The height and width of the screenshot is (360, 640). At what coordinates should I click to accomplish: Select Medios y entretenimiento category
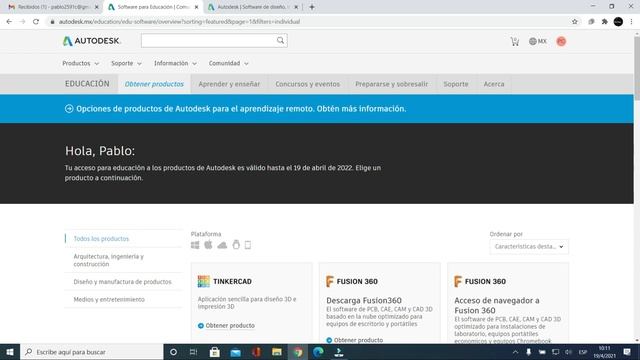click(109, 300)
